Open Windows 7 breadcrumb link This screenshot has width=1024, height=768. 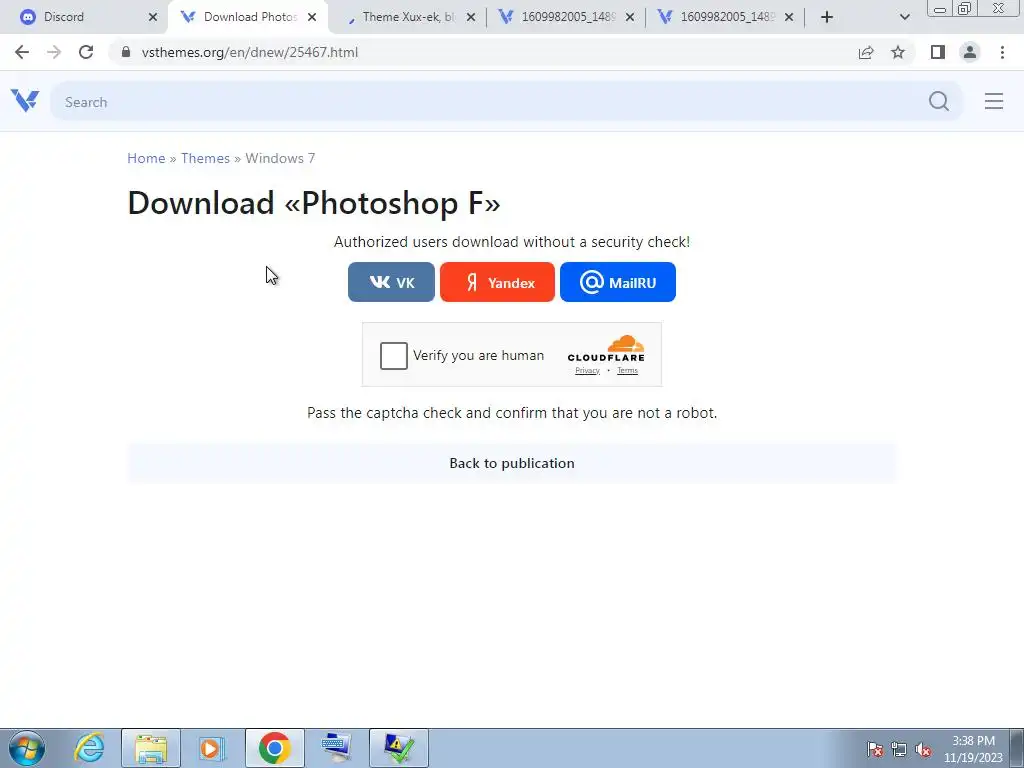[x=280, y=158]
